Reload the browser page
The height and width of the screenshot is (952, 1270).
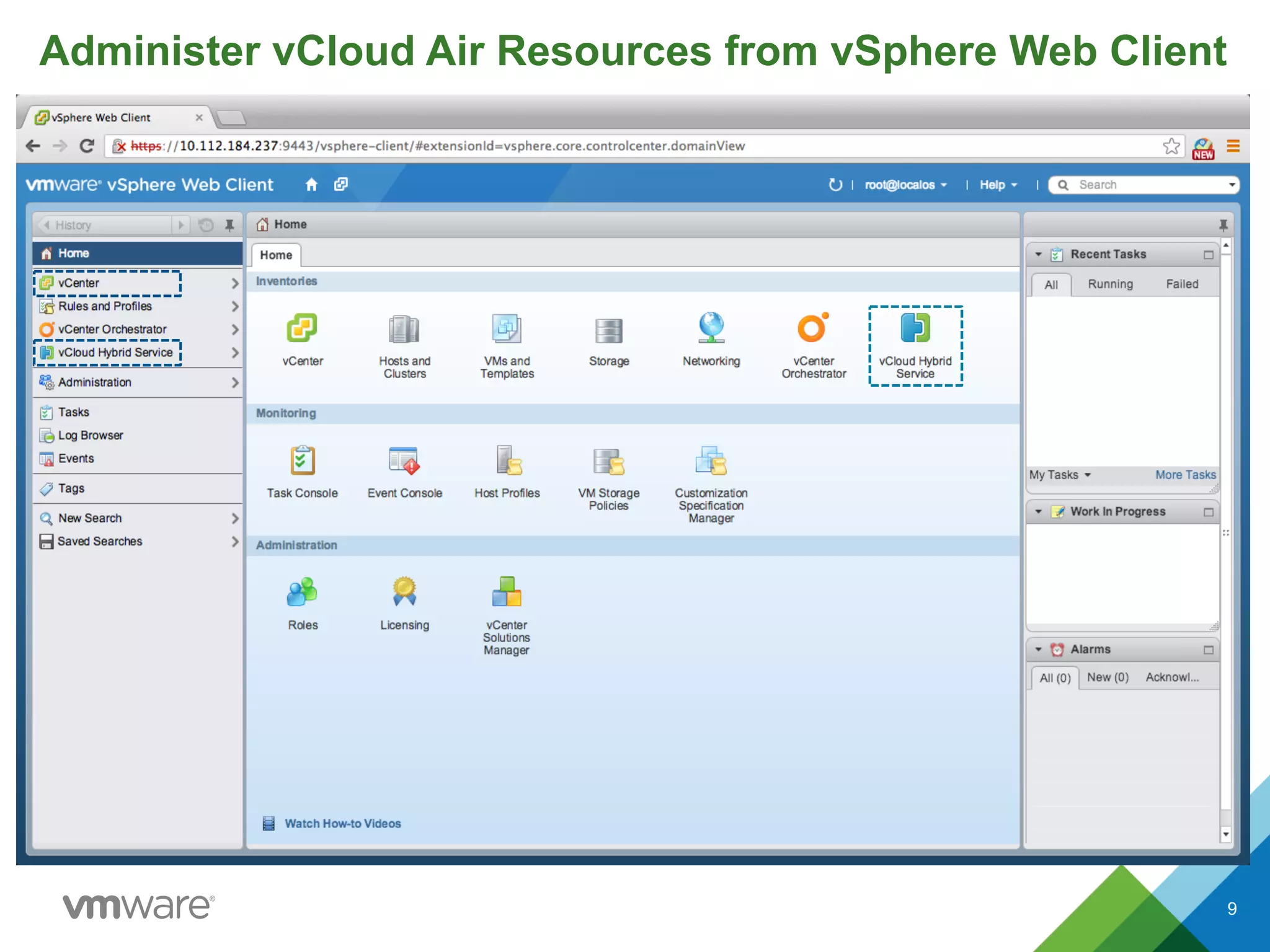tap(87, 146)
